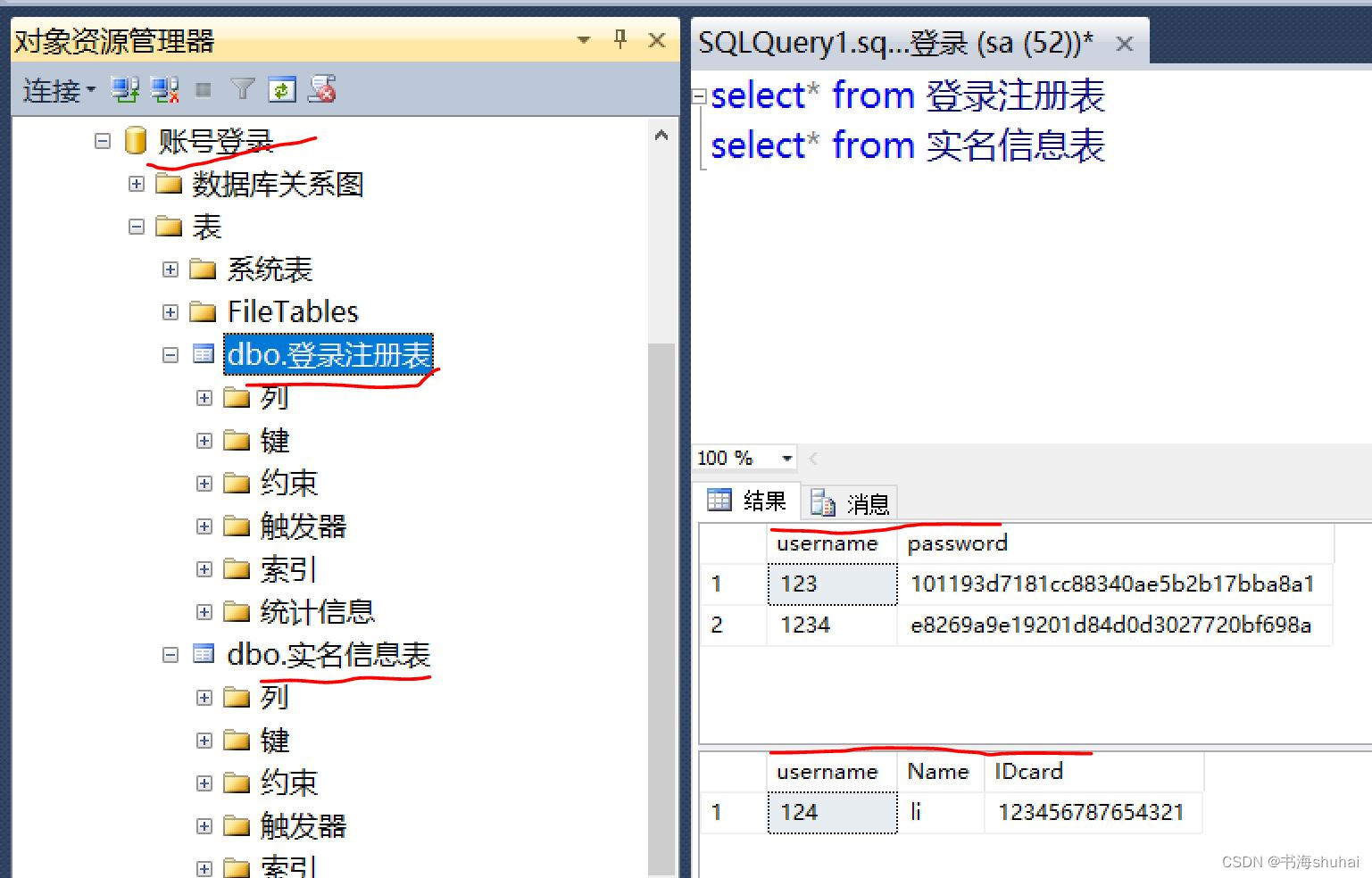Image resolution: width=1372 pixels, height=878 pixels.
Task: Select 约束 under dbo.实名信息表
Action: click(x=289, y=783)
